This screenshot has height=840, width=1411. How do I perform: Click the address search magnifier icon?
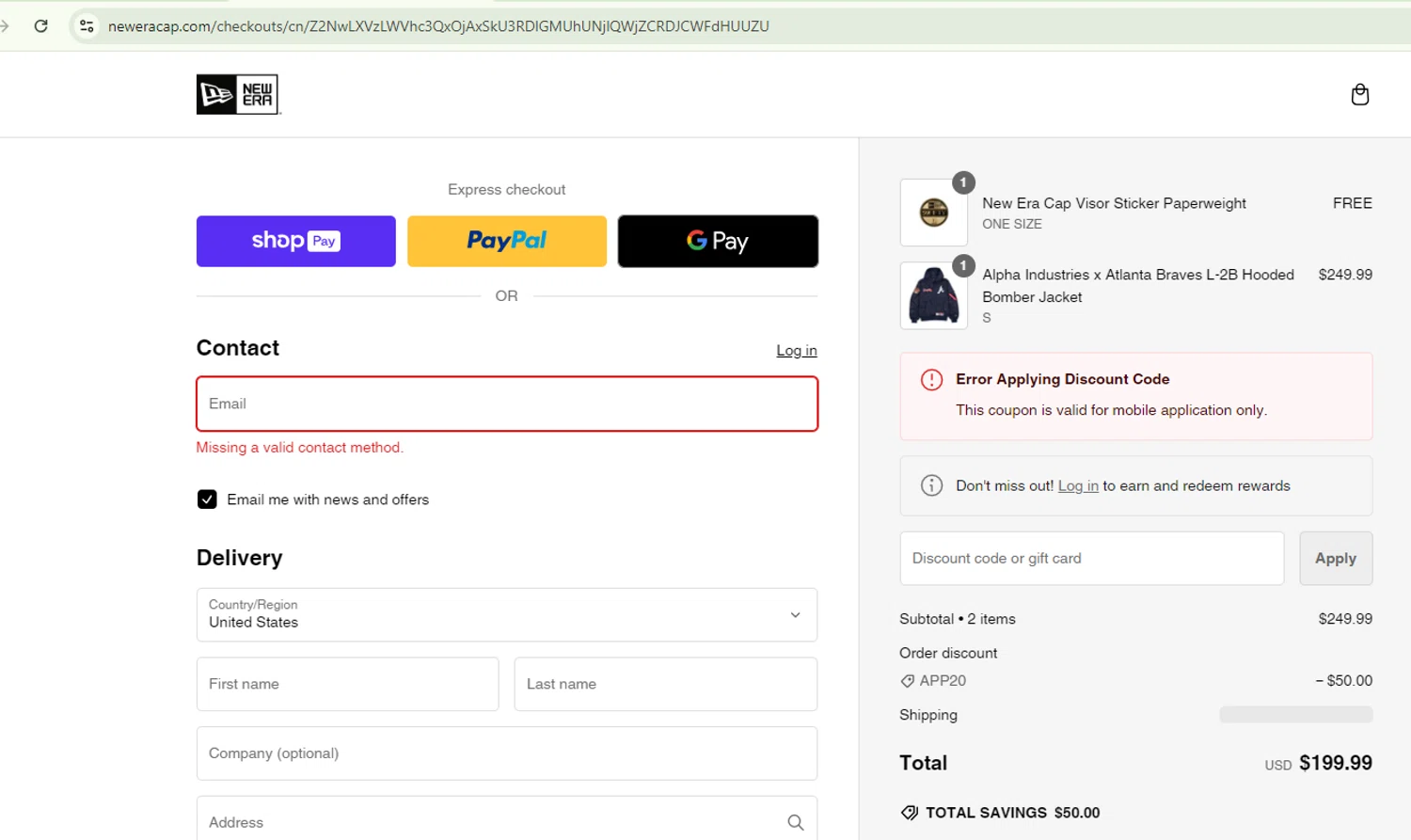pos(795,822)
